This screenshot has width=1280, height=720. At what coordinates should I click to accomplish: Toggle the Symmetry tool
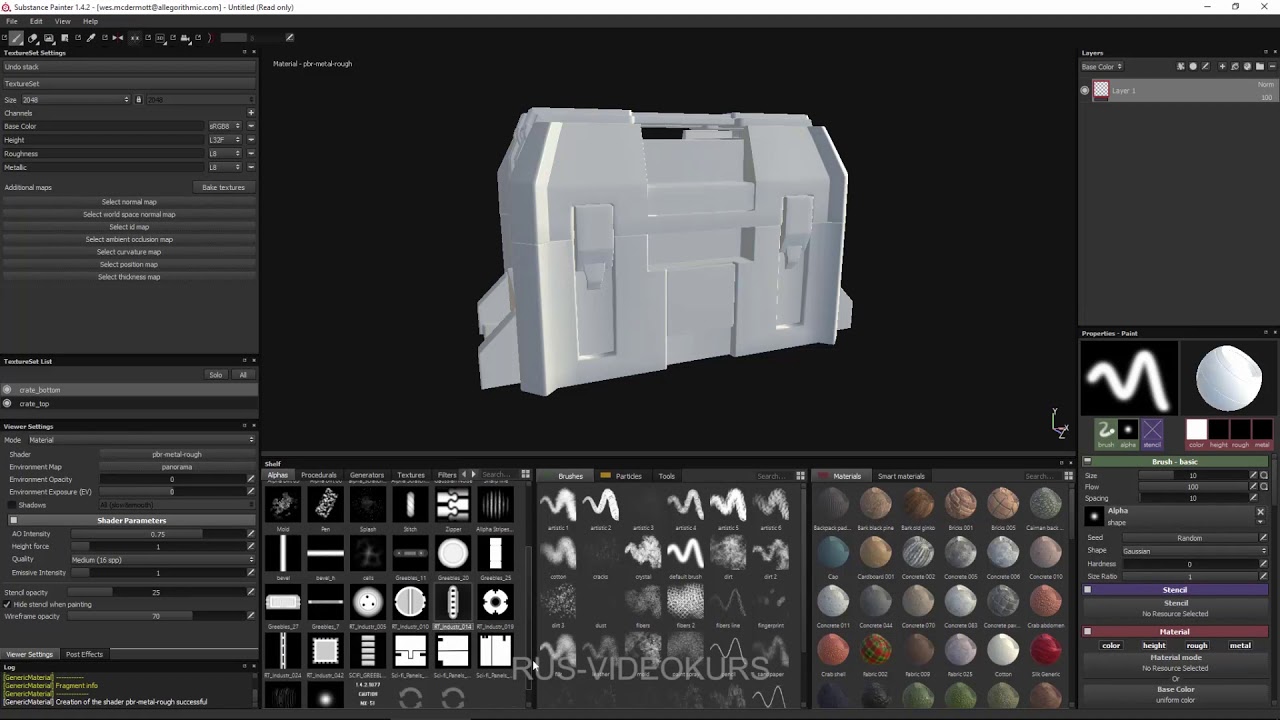tap(117, 38)
